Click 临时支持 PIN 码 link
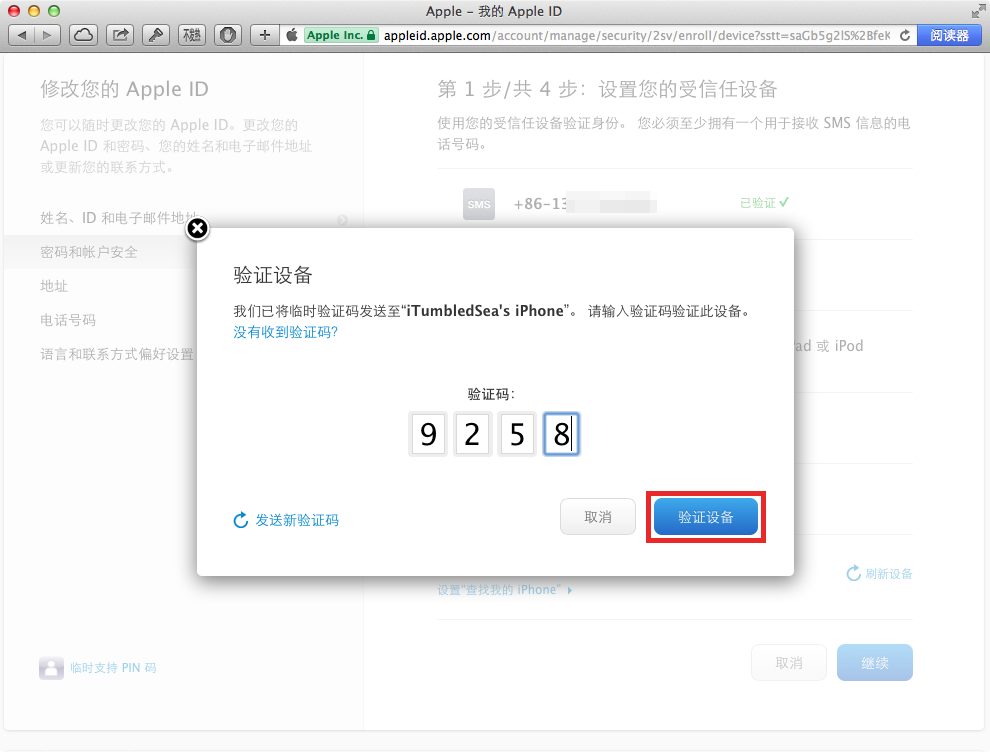990x752 pixels. [x=113, y=668]
